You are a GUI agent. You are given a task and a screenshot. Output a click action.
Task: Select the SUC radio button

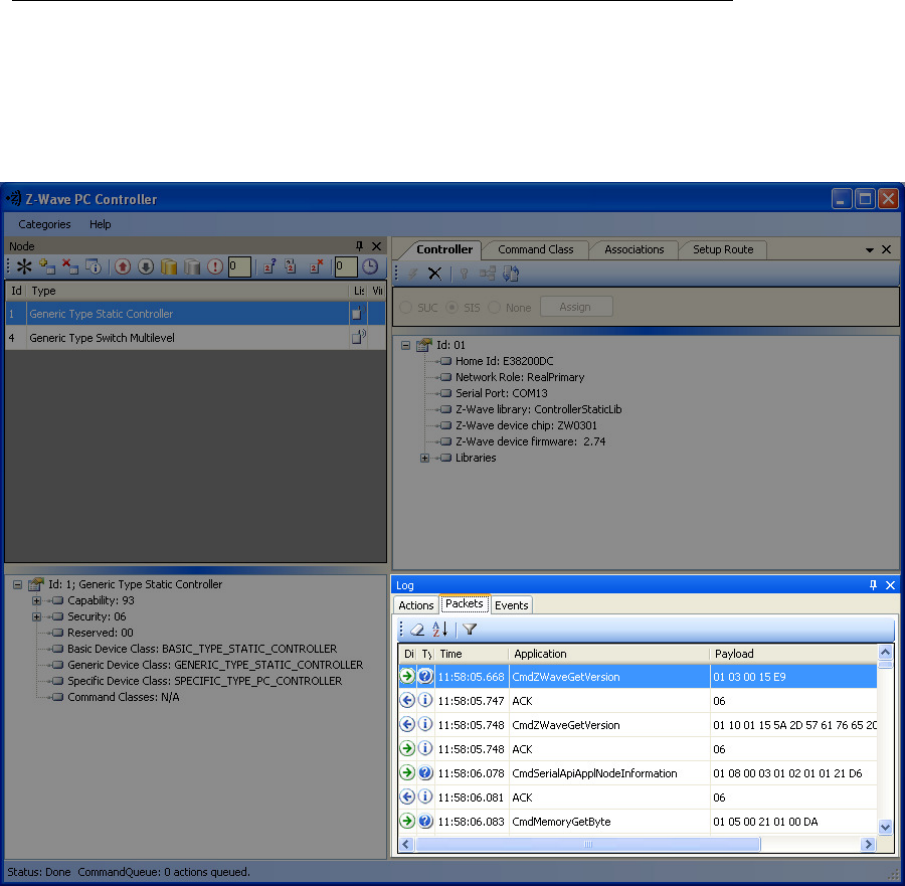click(x=406, y=308)
